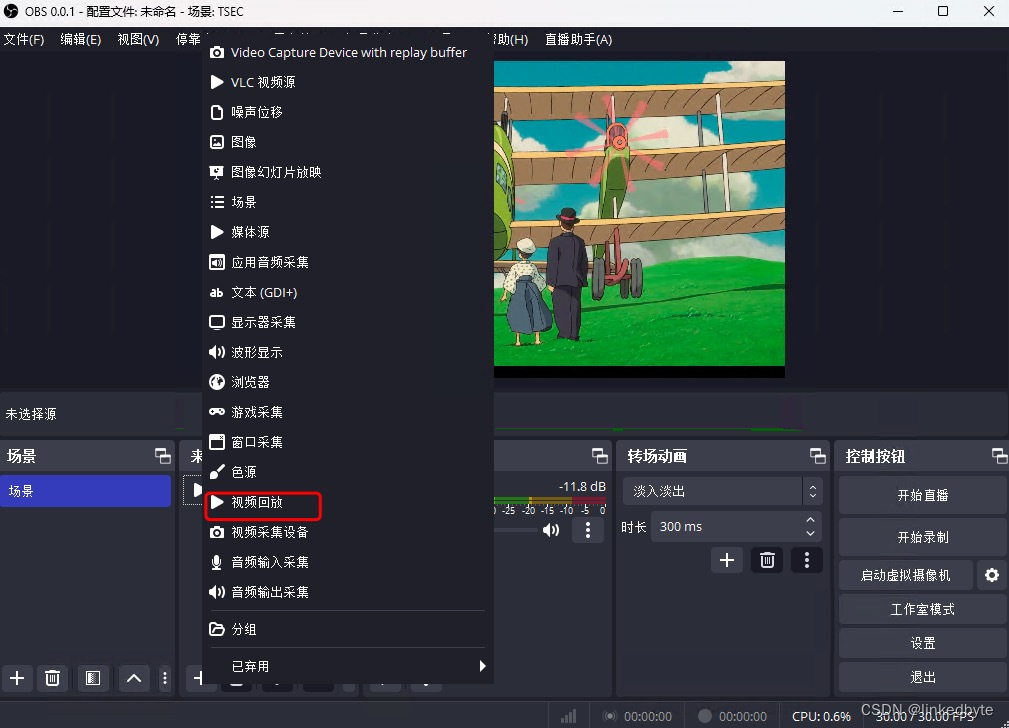Viewport: 1009px width, 728px height.
Task: Increase 时长 duration with up arrow
Action: [x=811, y=519]
